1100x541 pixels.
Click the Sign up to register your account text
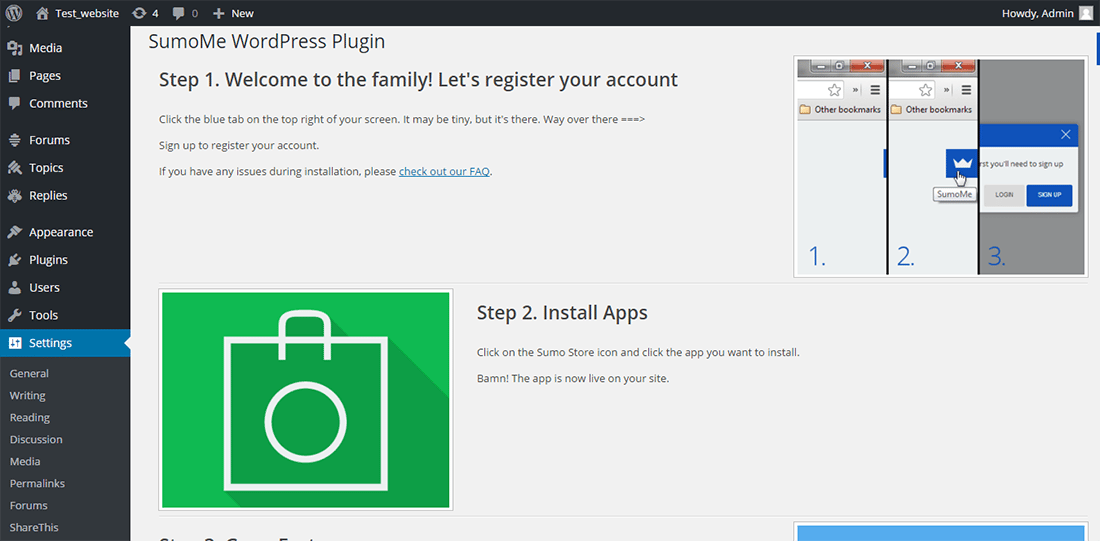pyautogui.click(x=239, y=146)
